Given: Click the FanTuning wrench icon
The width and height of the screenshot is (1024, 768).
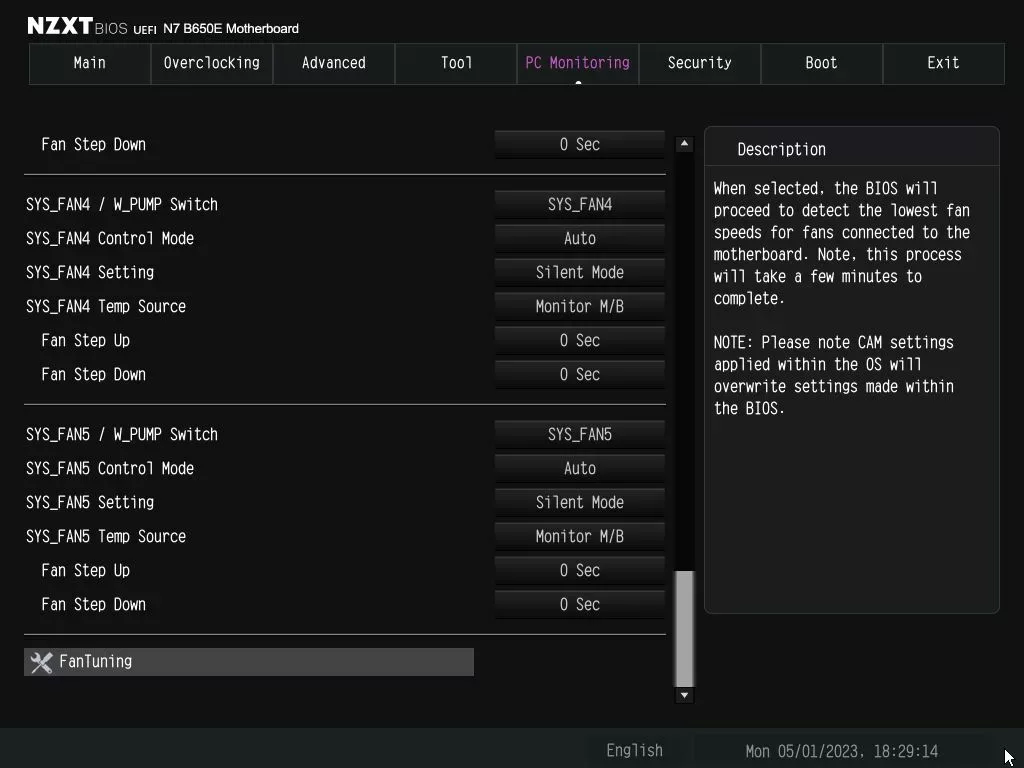Looking at the screenshot, I should pos(40,661).
